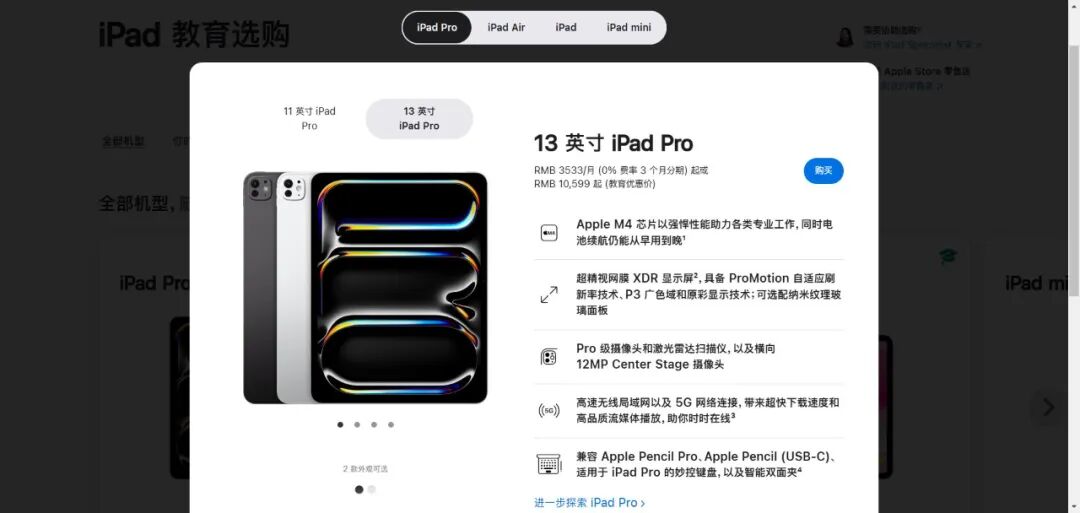The width and height of the screenshot is (1080, 513).
Task: Click the 13-inch iPad Pro product image
Action: point(365,288)
